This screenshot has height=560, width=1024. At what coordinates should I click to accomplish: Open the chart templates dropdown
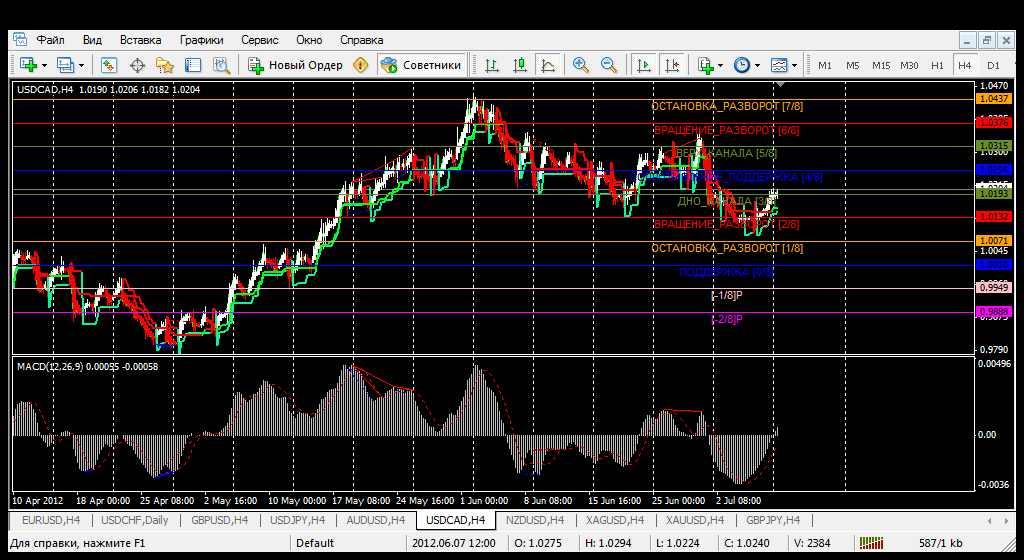coord(794,65)
